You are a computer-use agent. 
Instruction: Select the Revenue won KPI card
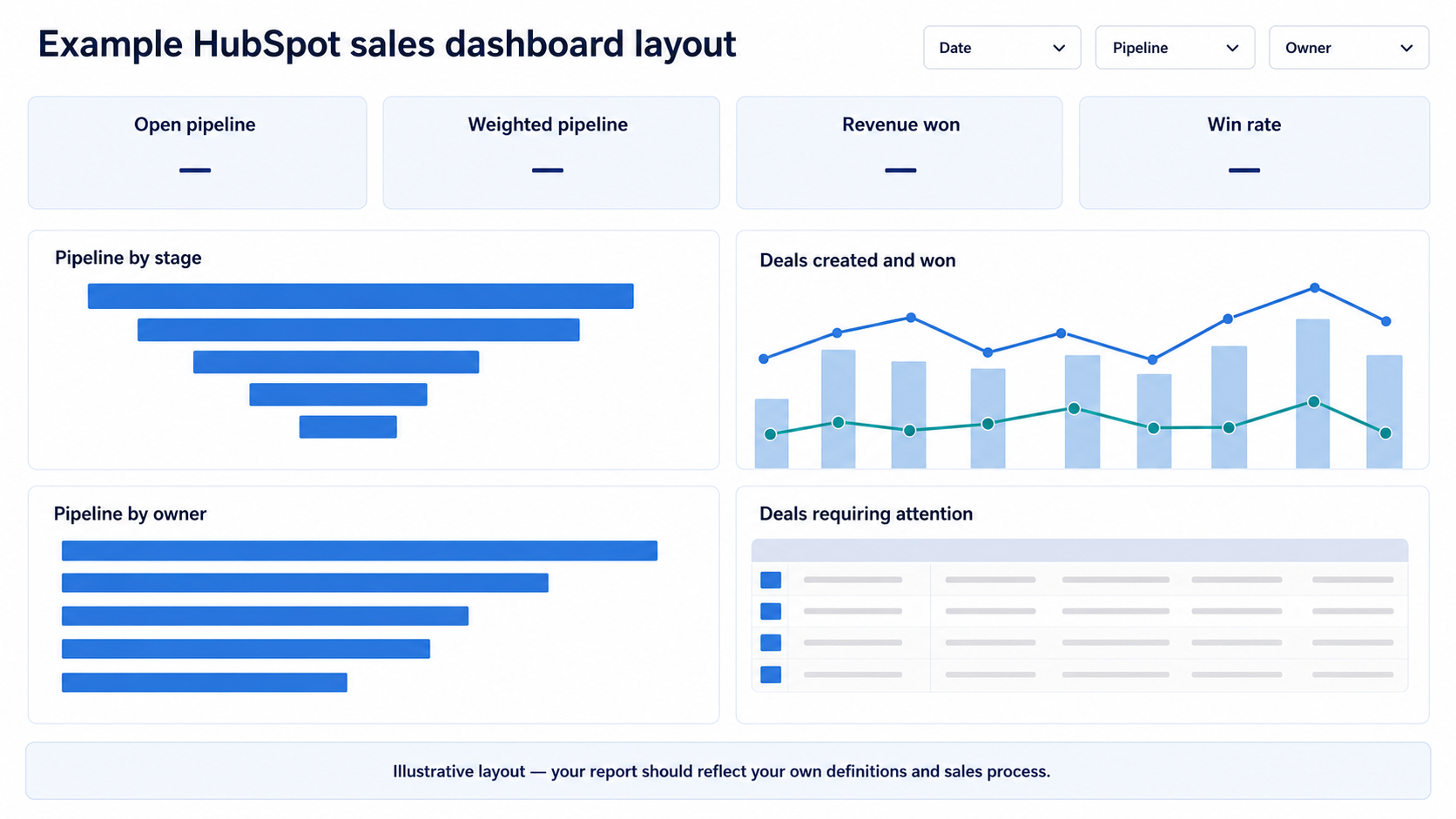point(900,152)
